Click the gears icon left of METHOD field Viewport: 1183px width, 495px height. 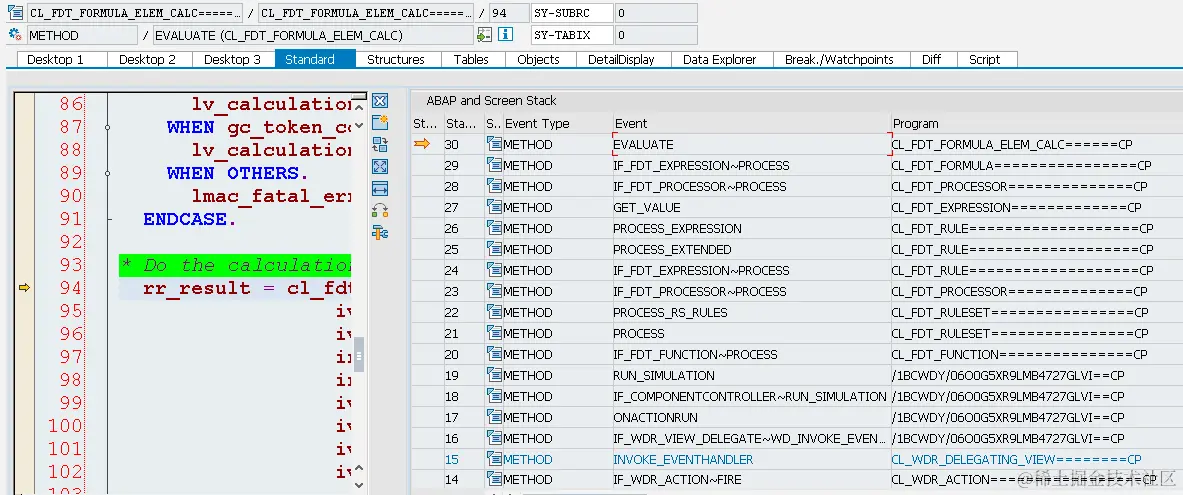tap(14, 35)
